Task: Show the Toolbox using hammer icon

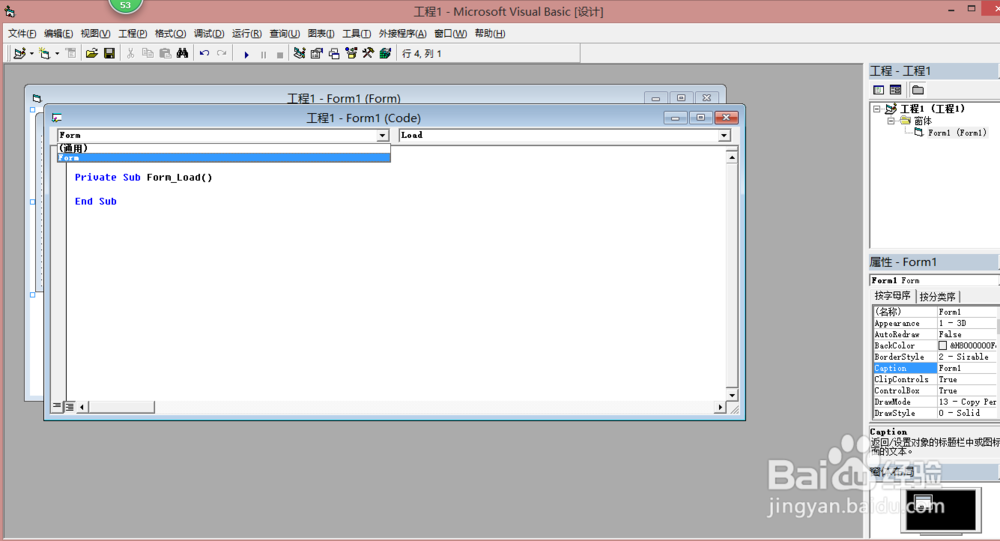Action: (368, 54)
